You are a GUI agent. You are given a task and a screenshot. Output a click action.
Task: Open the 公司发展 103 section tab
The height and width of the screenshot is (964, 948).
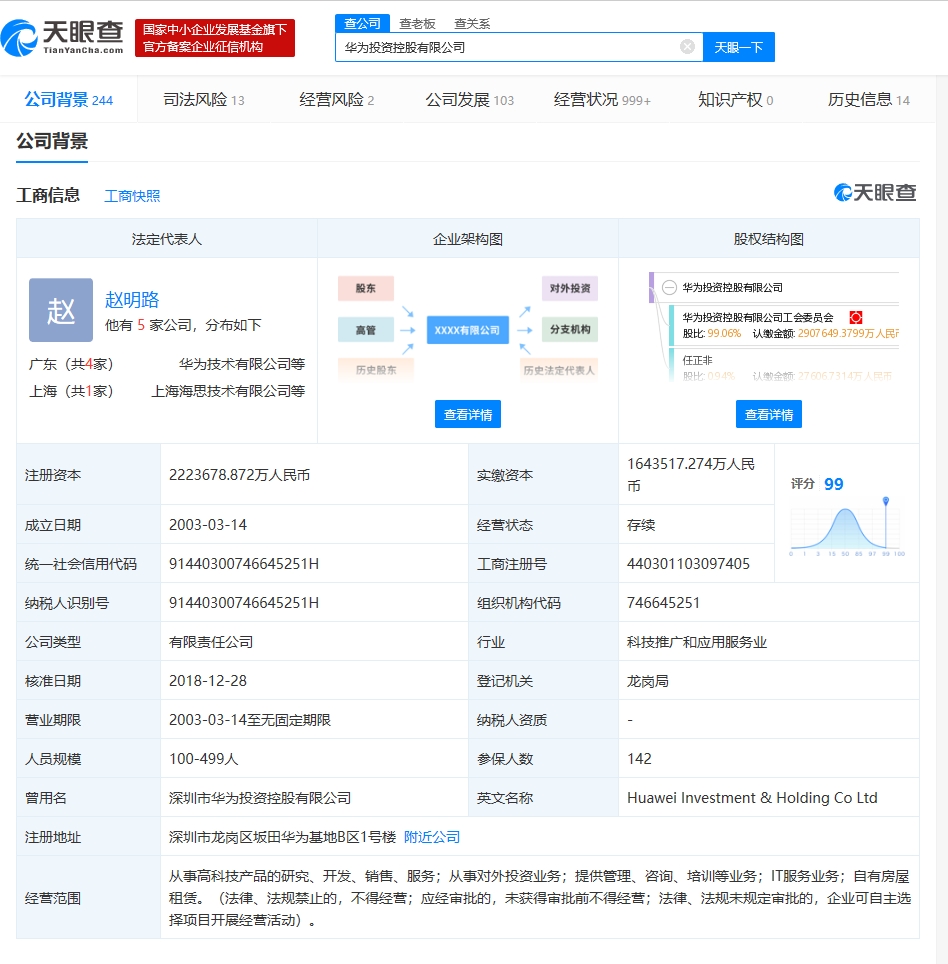[x=469, y=100]
